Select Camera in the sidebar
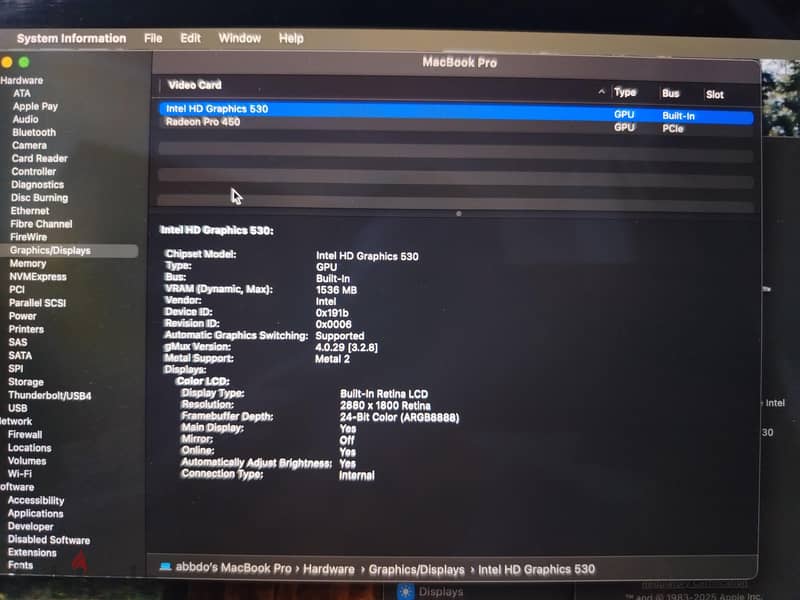800x600 pixels. pos(29,145)
